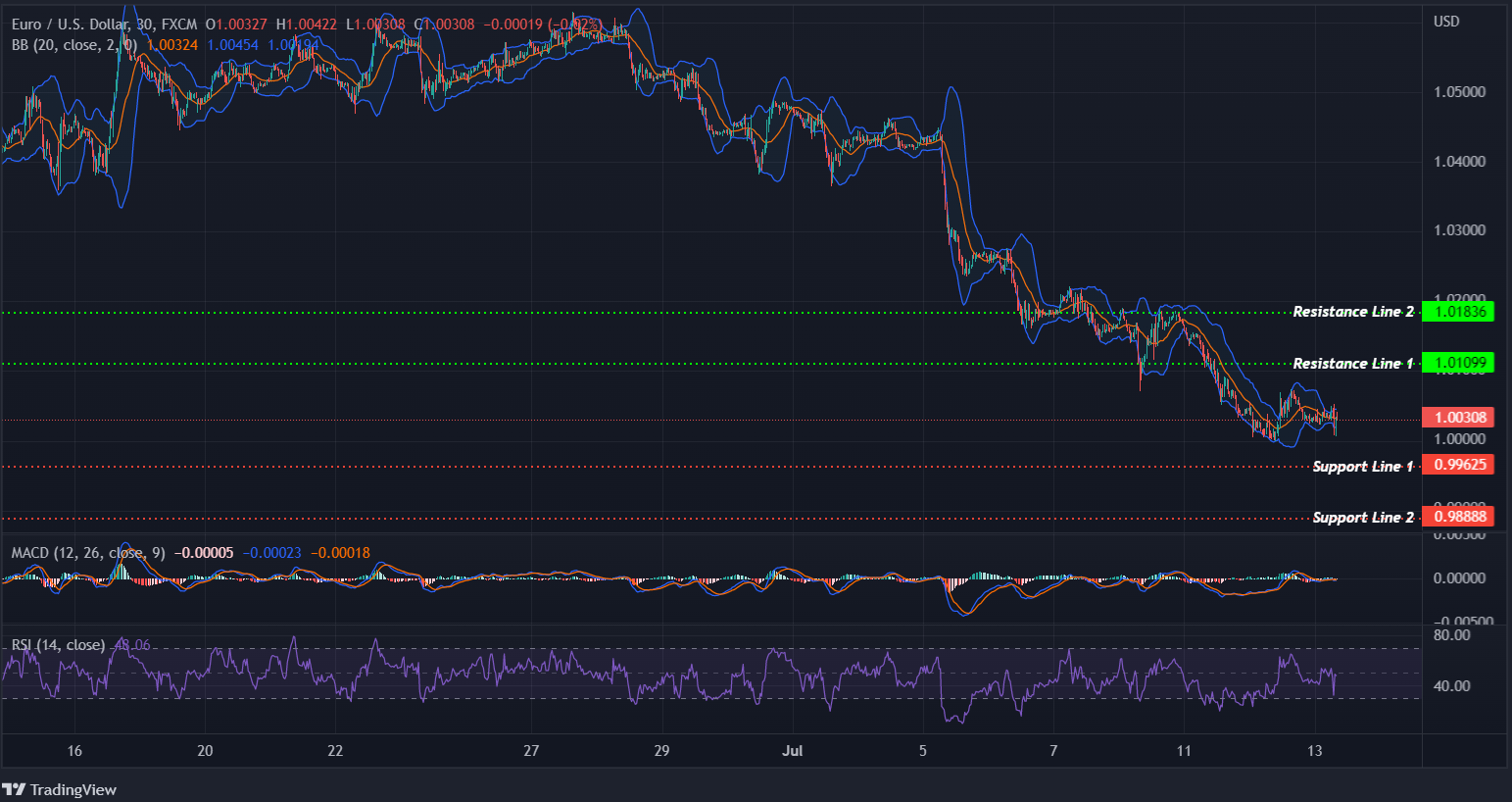Screen dimensions: 1512x802
Task: Click the TradingView logo icon
Action: point(16,789)
